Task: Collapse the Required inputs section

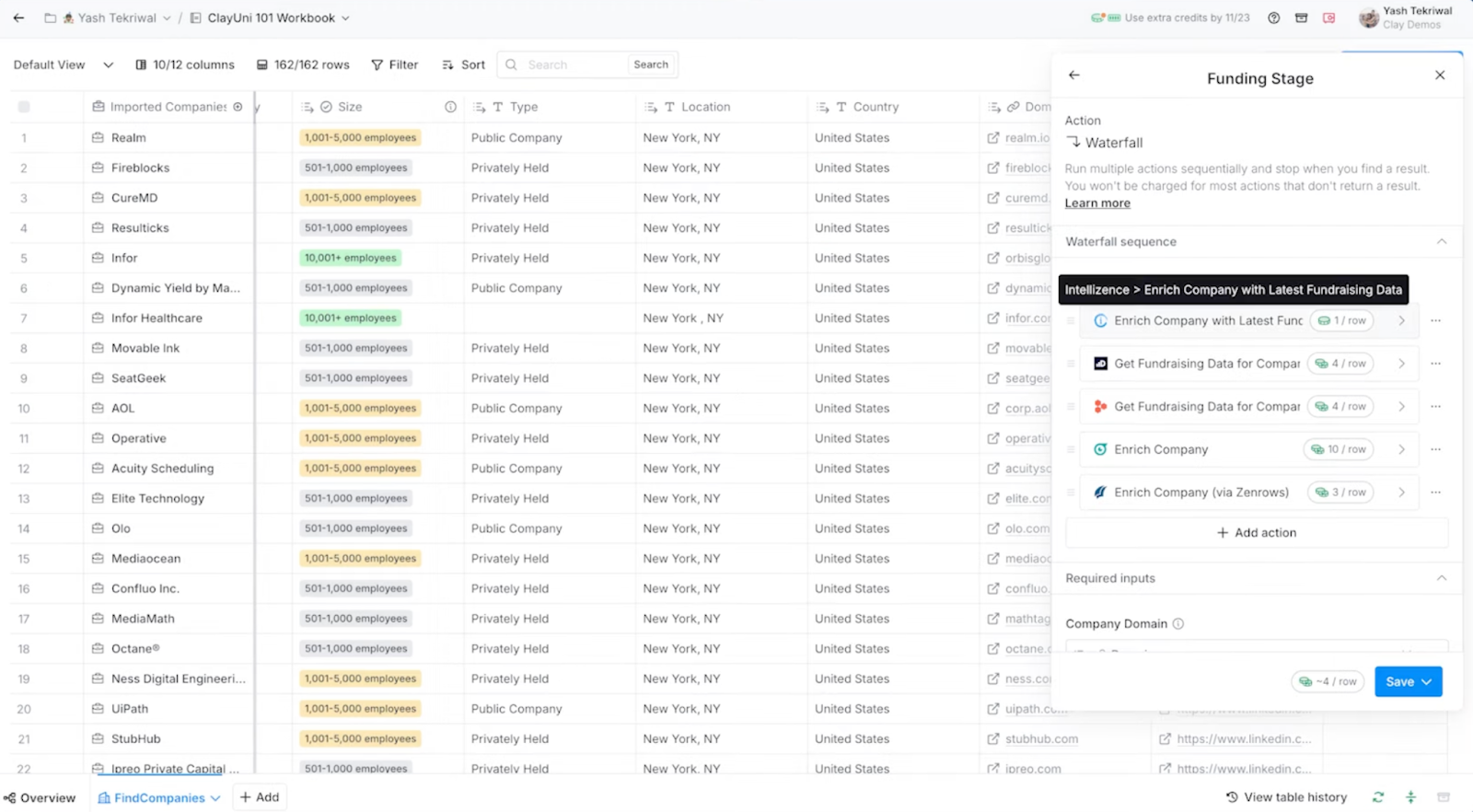Action: point(1442,579)
